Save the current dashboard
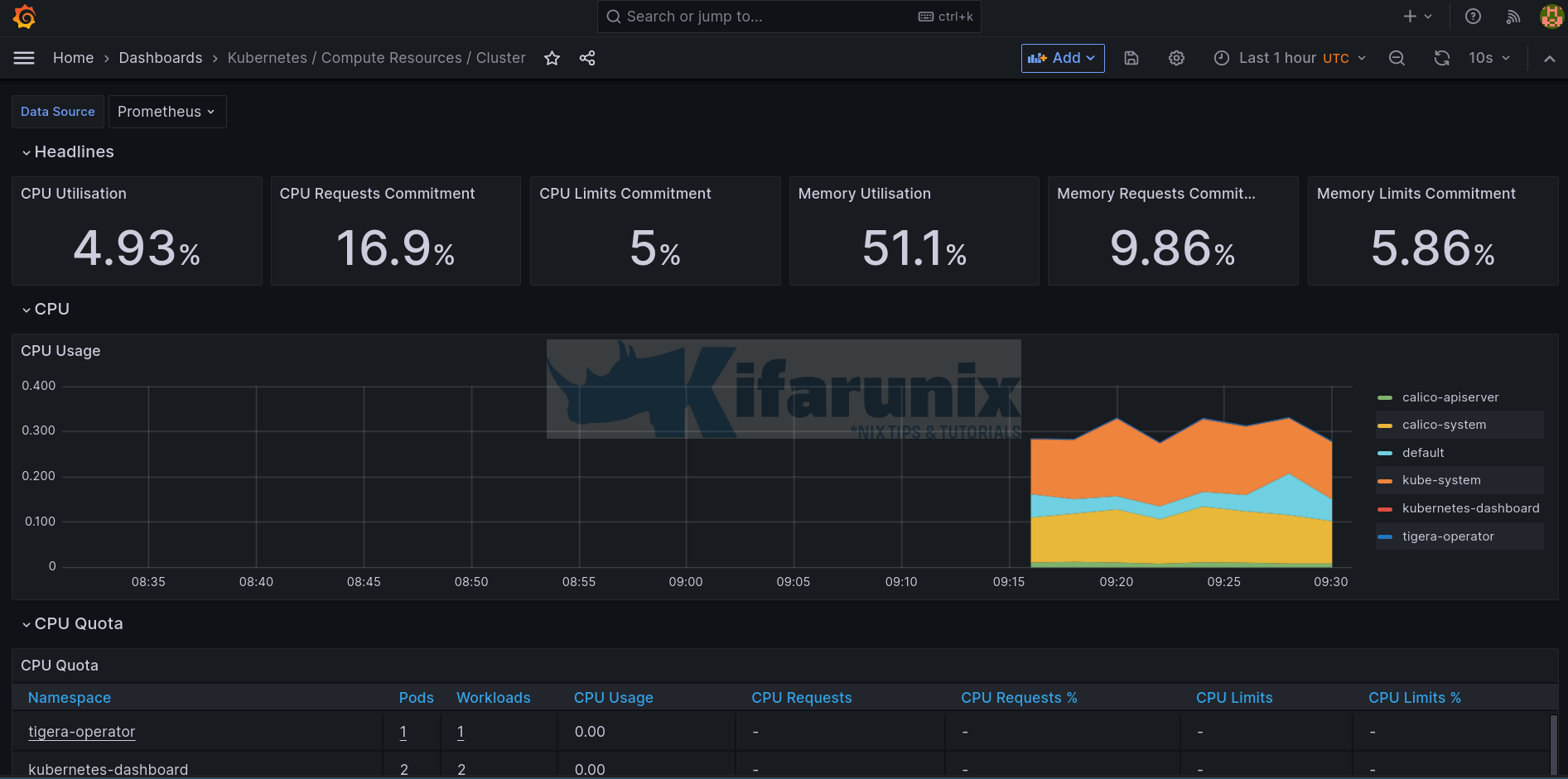 (1131, 58)
